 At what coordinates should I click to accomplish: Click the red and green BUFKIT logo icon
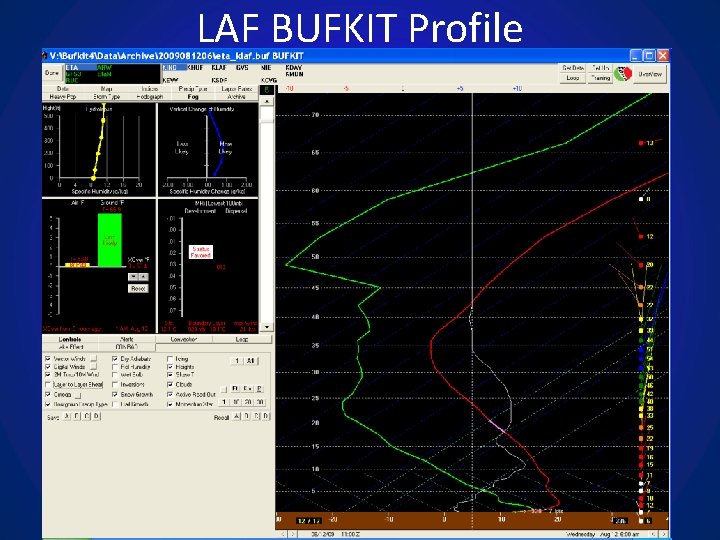point(623,73)
